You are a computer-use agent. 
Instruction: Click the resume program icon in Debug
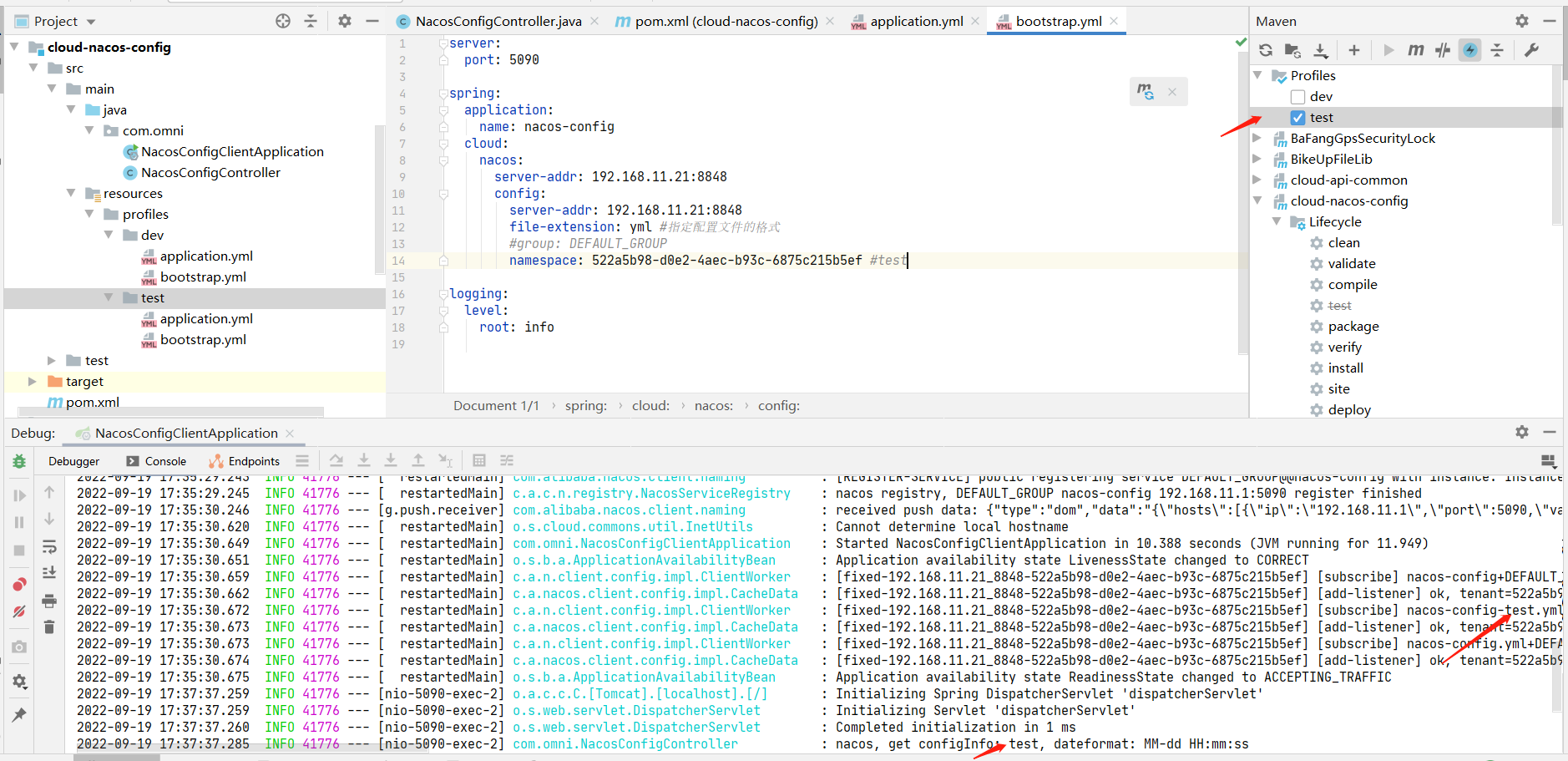click(x=19, y=495)
